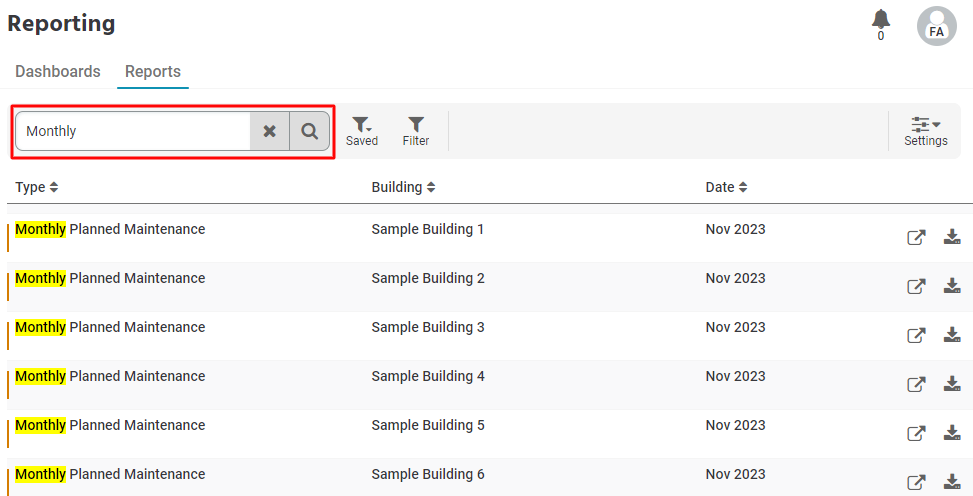This screenshot has height=496, width=973.
Task: Open the FA user avatar menu
Action: click(936, 26)
